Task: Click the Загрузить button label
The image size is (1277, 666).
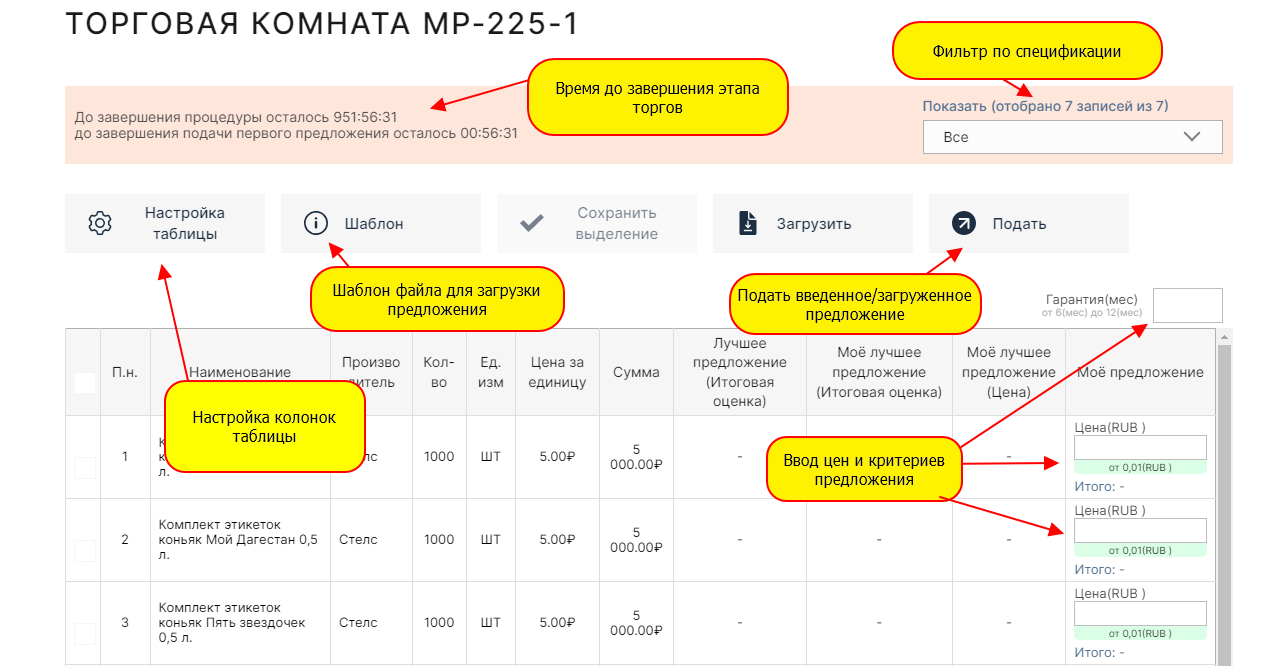Action: (x=814, y=224)
